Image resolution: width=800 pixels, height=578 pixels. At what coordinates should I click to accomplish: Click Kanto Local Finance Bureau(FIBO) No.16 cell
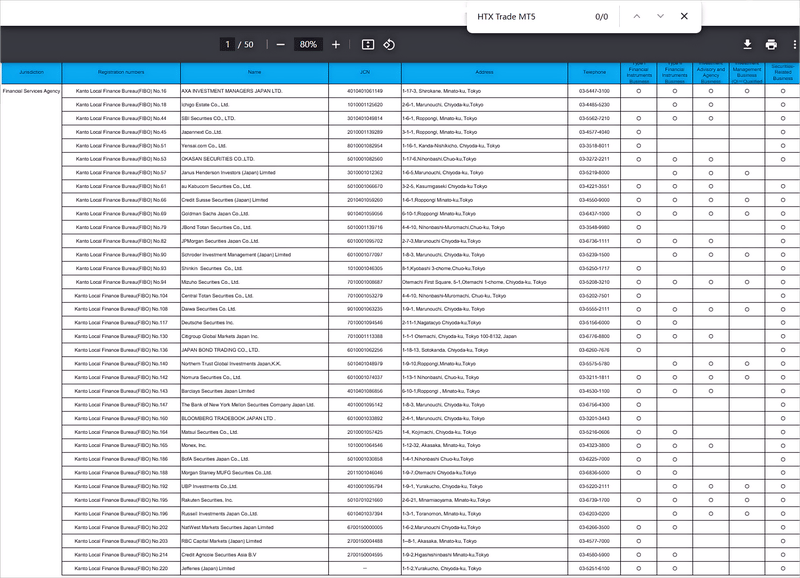coord(121,91)
